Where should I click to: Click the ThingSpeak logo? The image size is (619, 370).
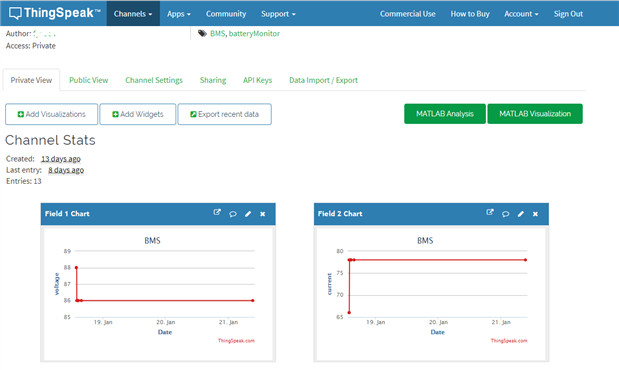point(54,13)
